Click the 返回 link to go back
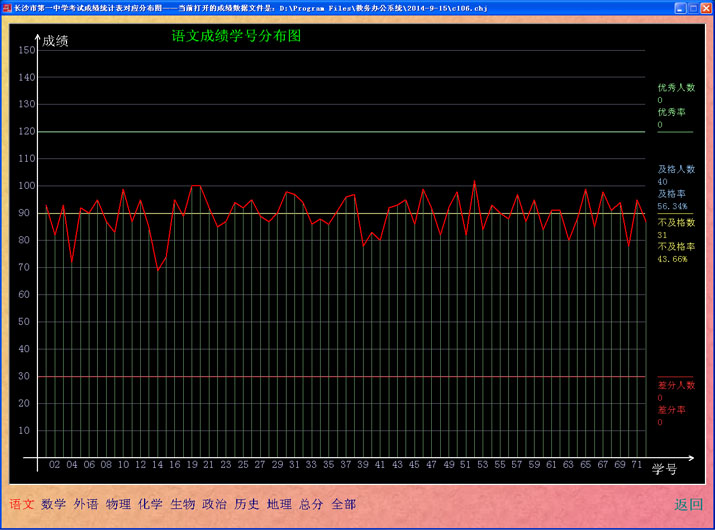The width and height of the screenshot is (715, 530). click(688, 504)
